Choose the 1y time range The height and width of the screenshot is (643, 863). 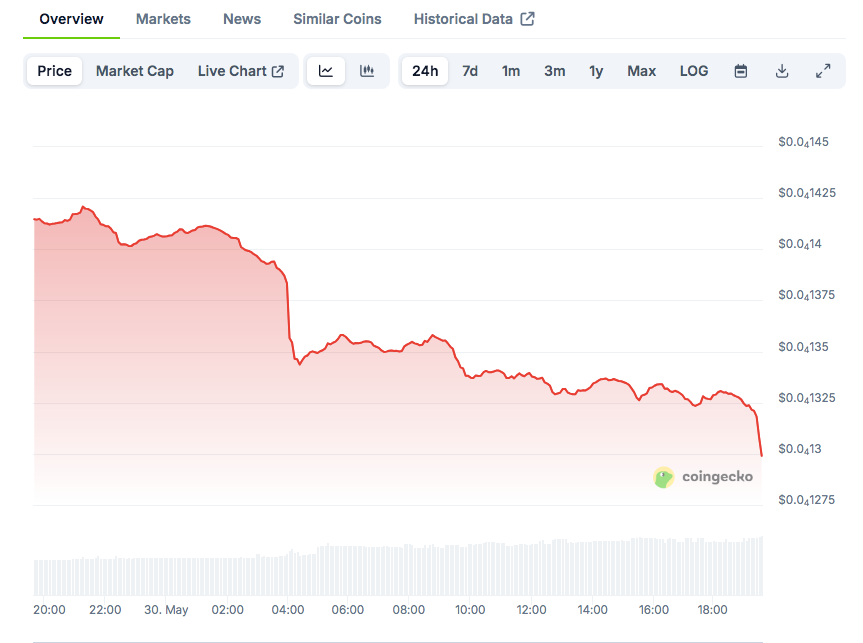click(x=596, y=71)
